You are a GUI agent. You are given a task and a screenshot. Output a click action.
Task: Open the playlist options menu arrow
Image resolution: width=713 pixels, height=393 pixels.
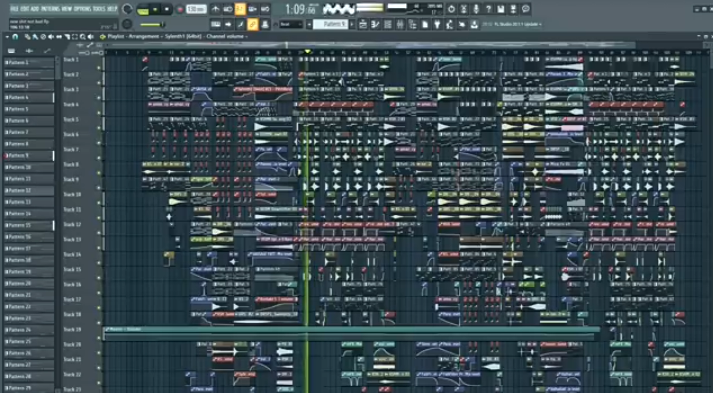(x=7, y=36)
